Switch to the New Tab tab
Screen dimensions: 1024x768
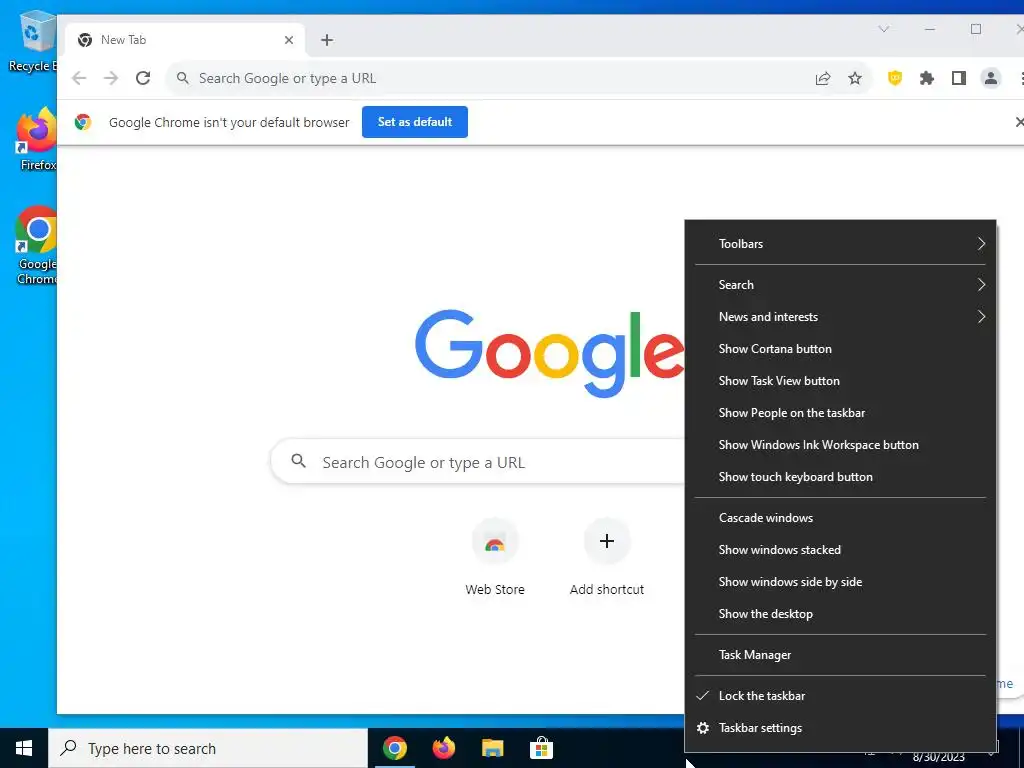tap(185, 40)
